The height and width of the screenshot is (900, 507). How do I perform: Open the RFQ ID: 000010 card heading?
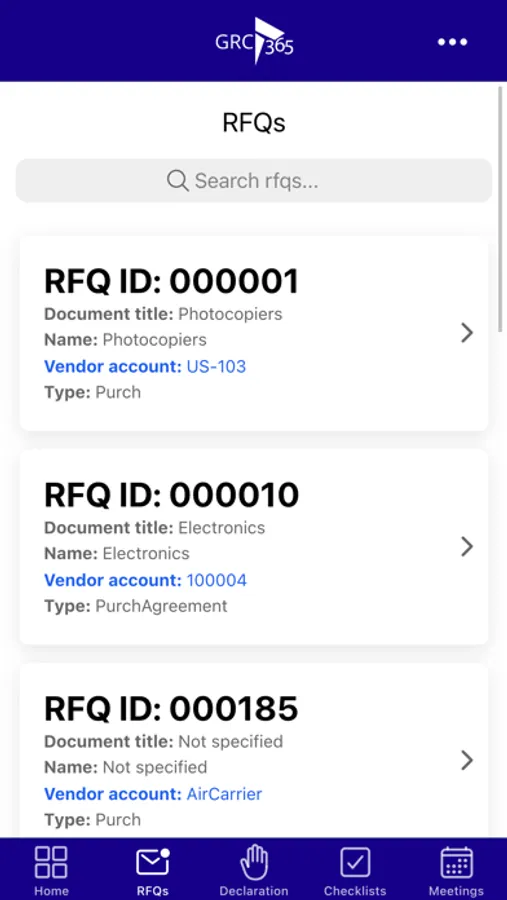click(x=172, y=495)
